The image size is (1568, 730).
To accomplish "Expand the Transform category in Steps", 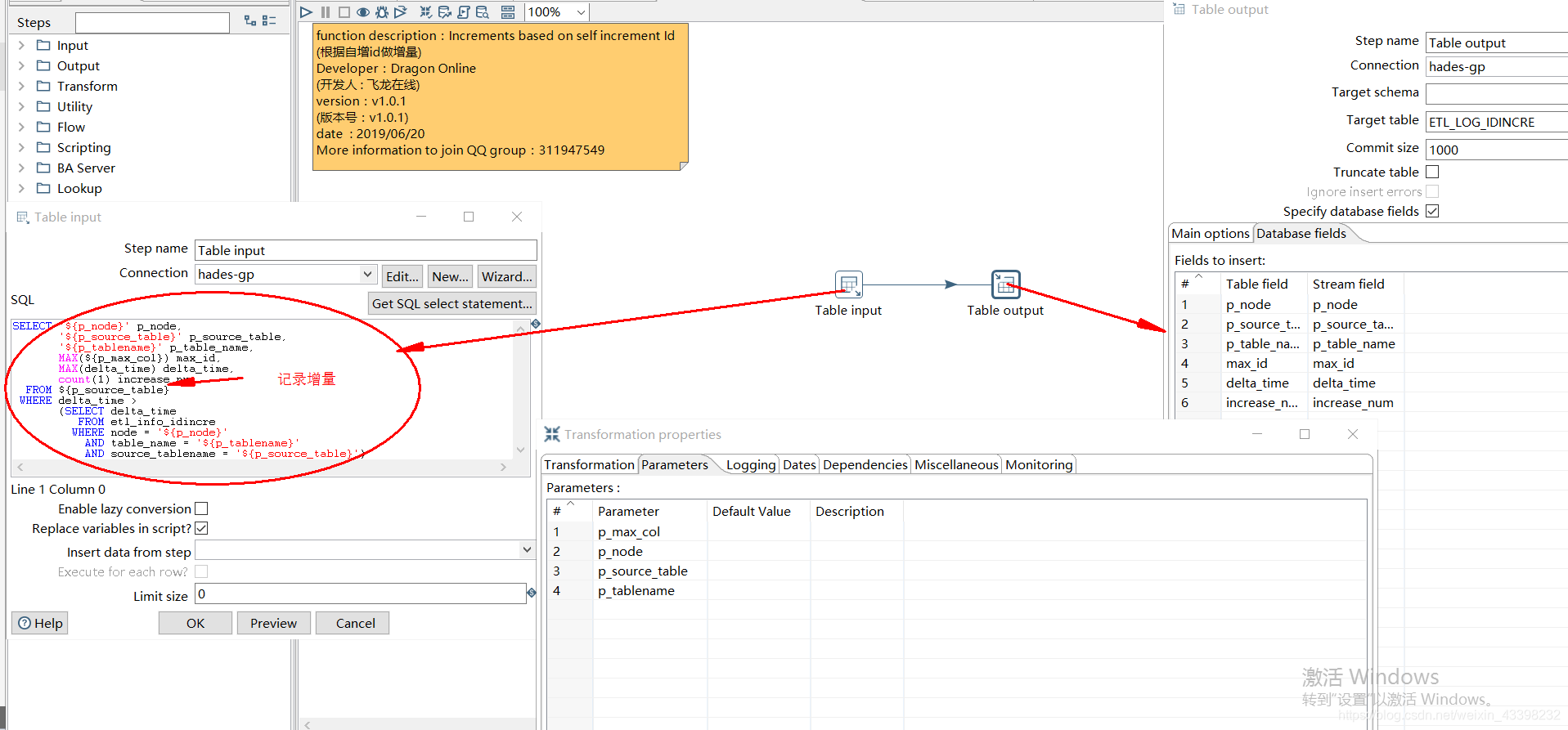I will coord(21,87).
